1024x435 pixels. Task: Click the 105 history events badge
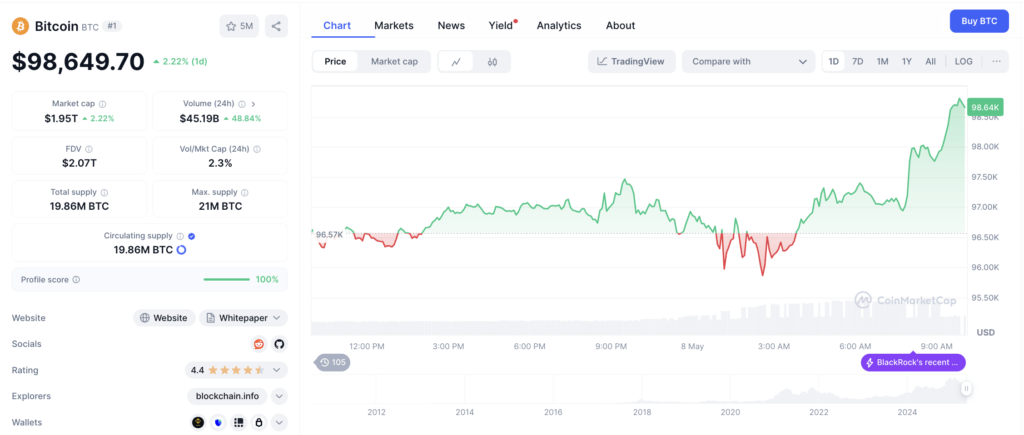pos(333,362)
